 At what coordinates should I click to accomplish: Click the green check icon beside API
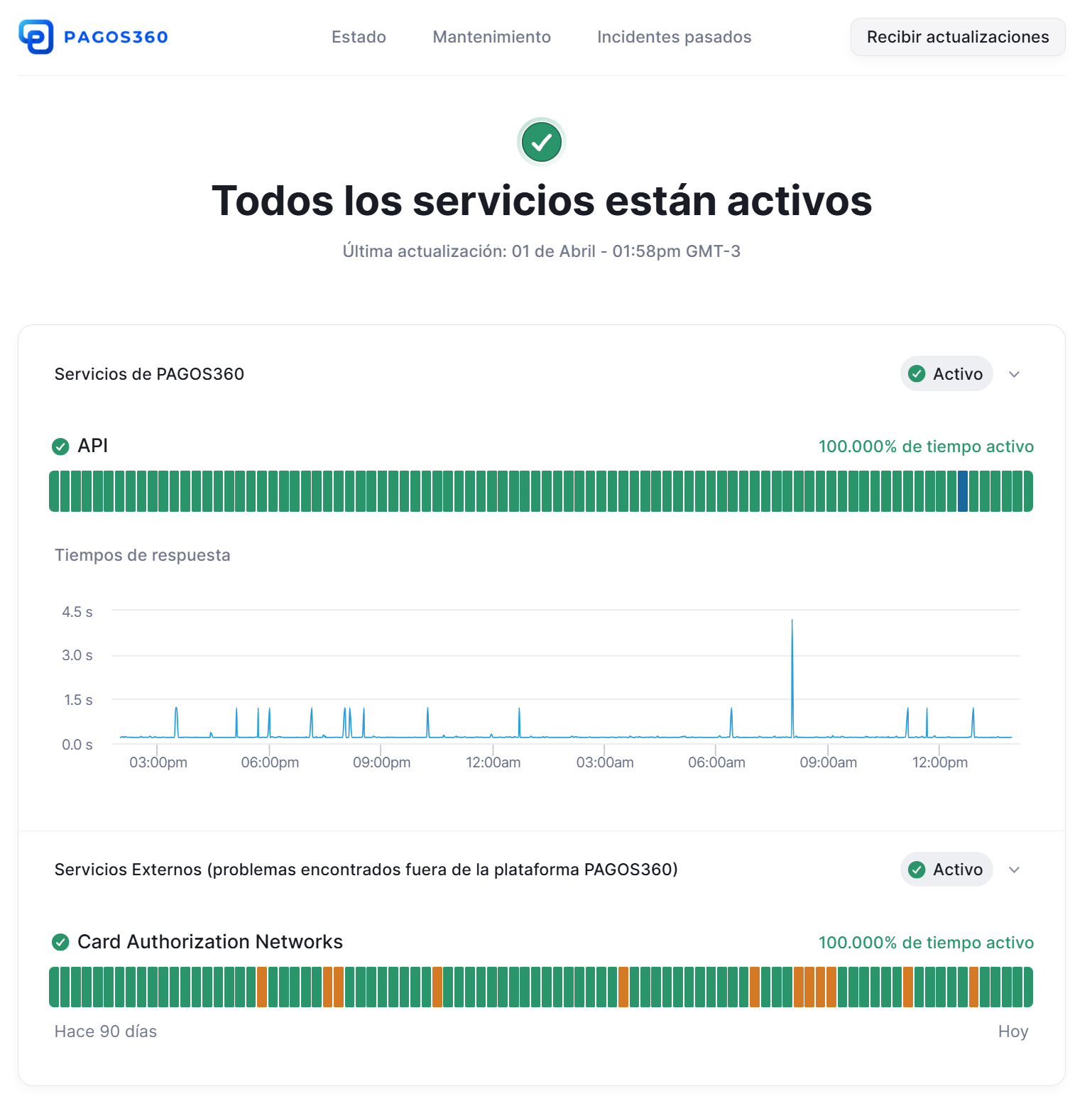pyautogui.click(x=60, y=446)
